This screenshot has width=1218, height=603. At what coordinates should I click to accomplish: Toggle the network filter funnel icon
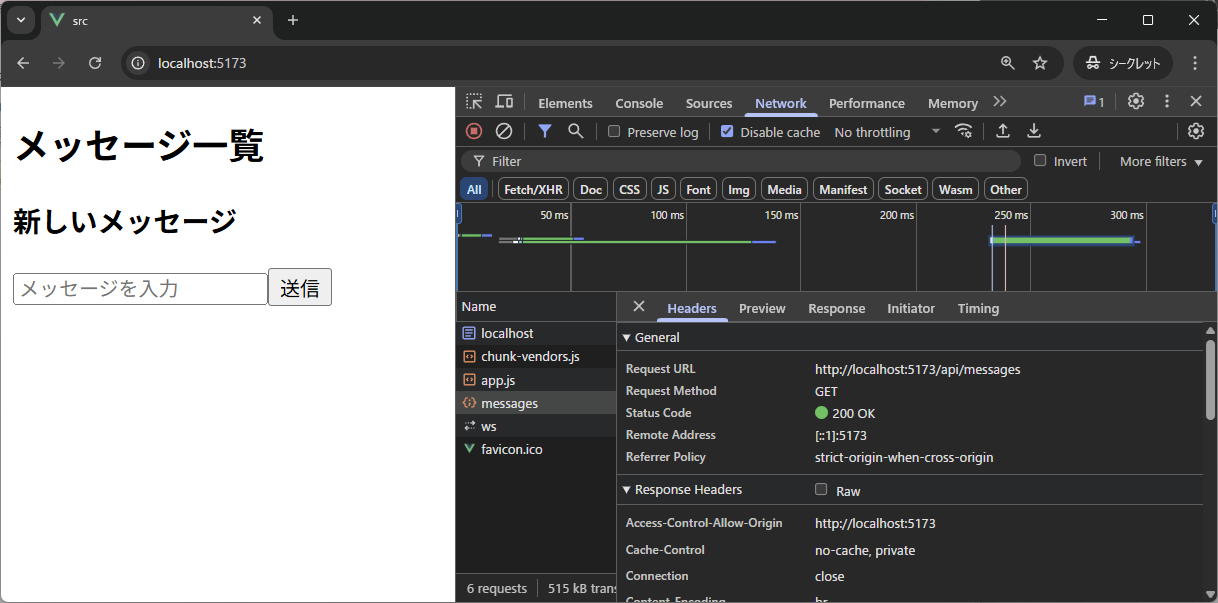[x=545, y=131]
